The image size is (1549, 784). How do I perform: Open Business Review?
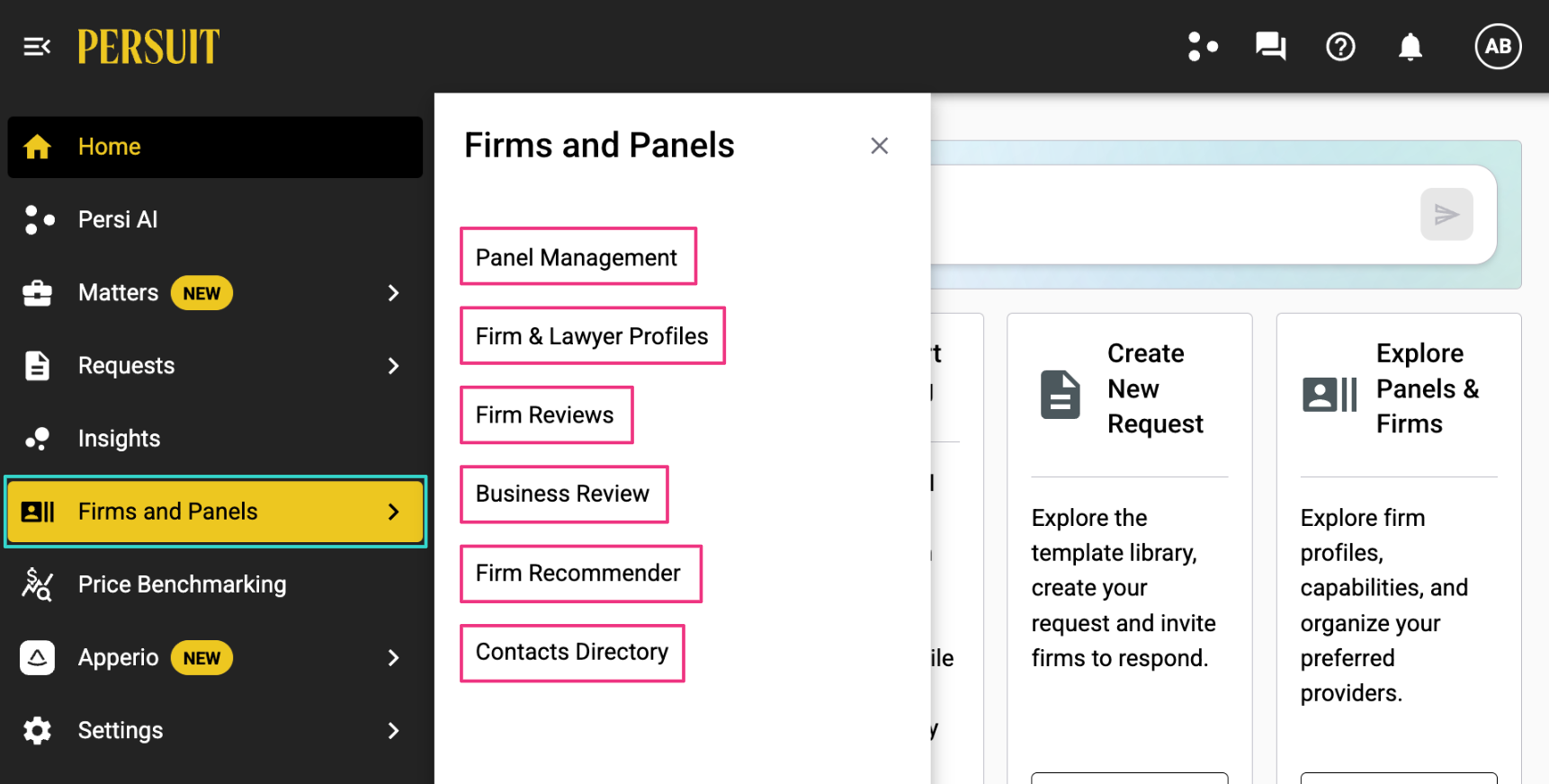coord(563,494)
